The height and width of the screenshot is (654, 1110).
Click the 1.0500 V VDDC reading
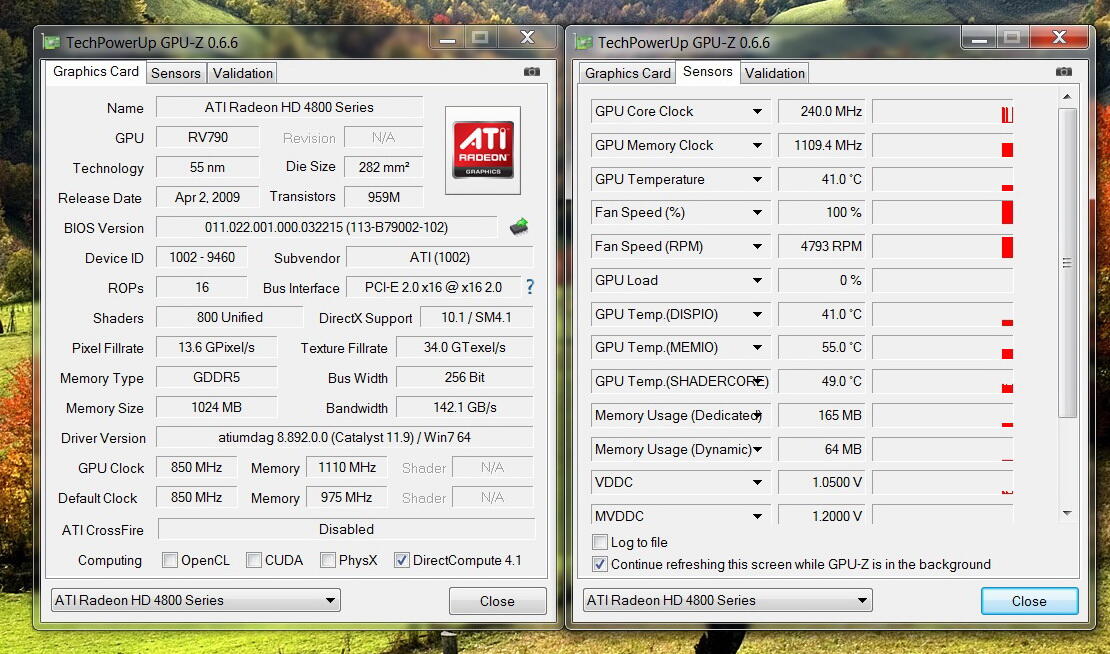(x=822, y=482)
